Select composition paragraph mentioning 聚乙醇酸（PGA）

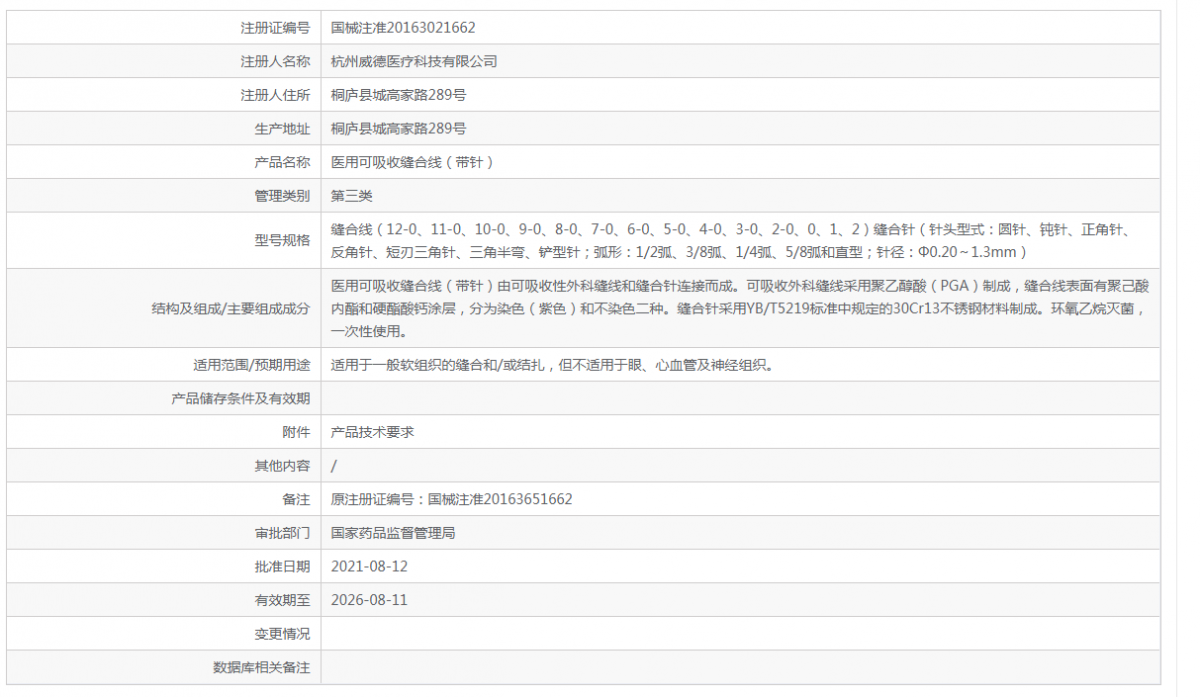tap(739, 309)
